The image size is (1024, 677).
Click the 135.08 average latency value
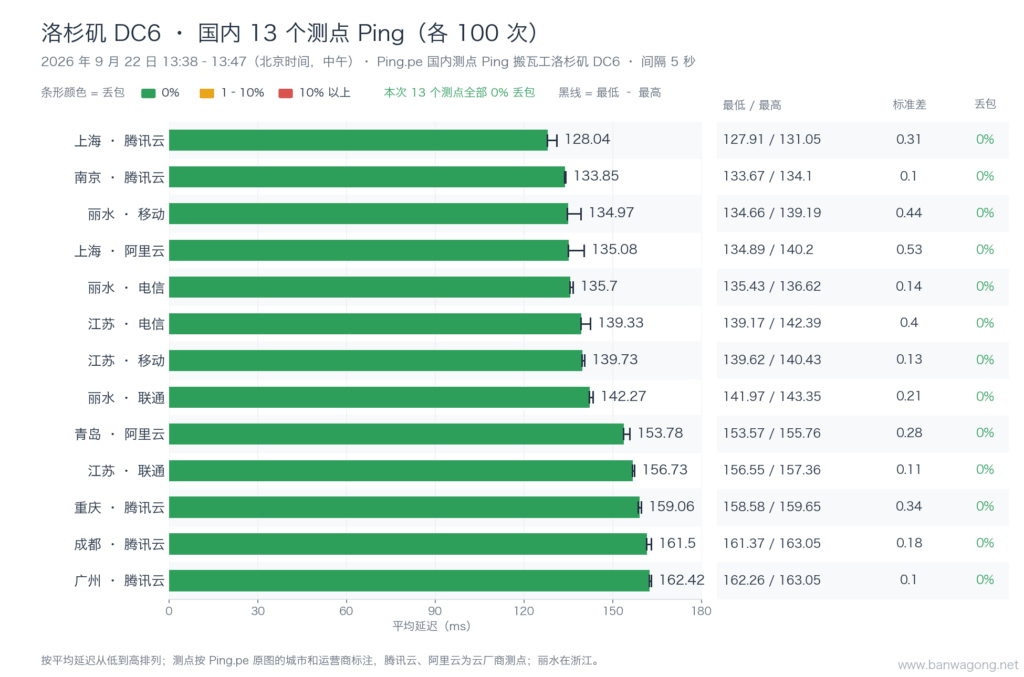(x=615, y=249)
